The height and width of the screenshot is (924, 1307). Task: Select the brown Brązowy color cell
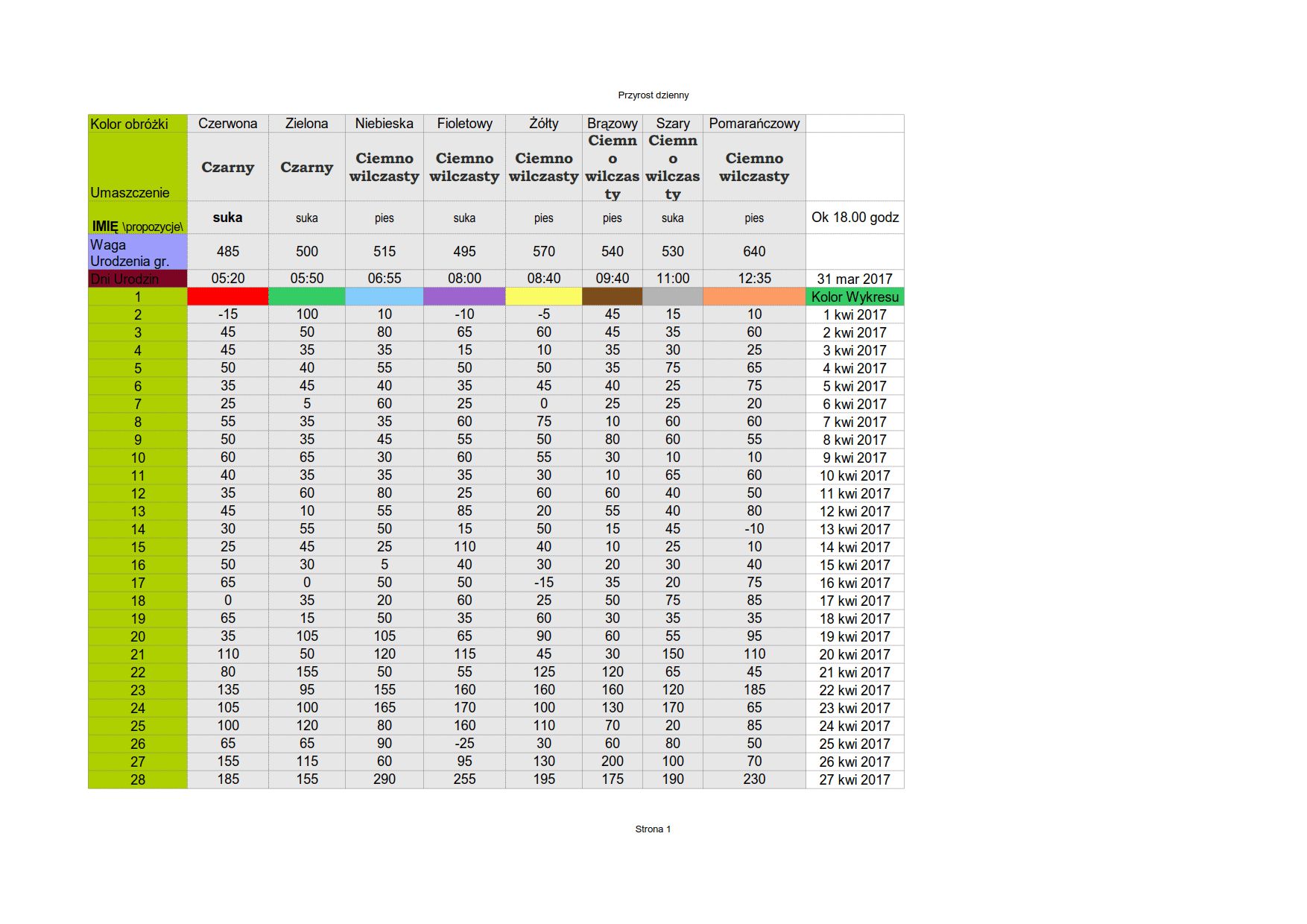[612, 297]
